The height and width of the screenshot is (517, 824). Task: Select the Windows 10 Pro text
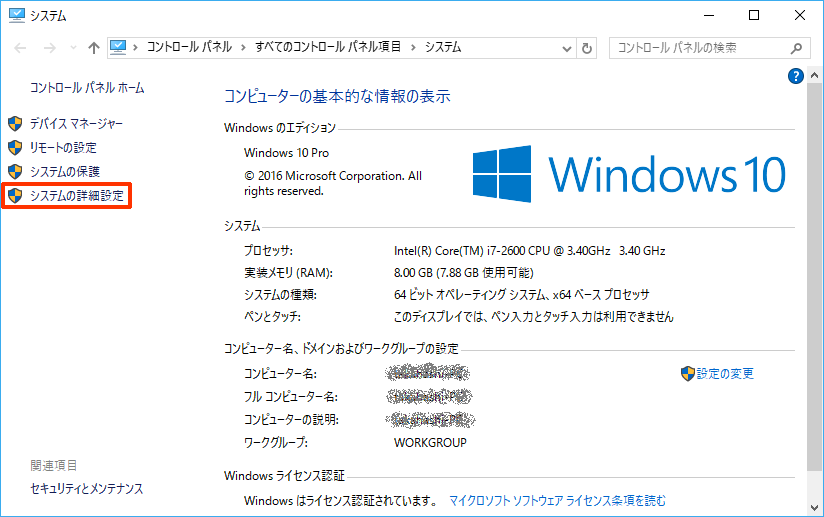point(286,153)
